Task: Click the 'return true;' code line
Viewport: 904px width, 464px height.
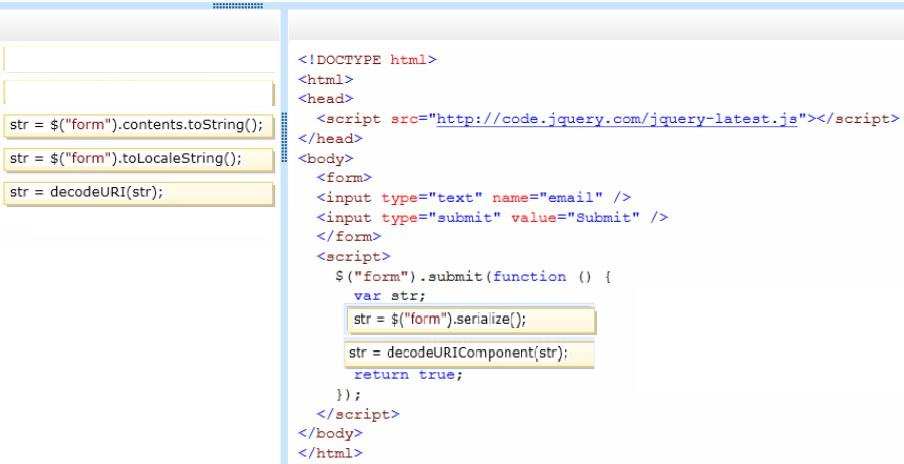Action: click(408, 375)
